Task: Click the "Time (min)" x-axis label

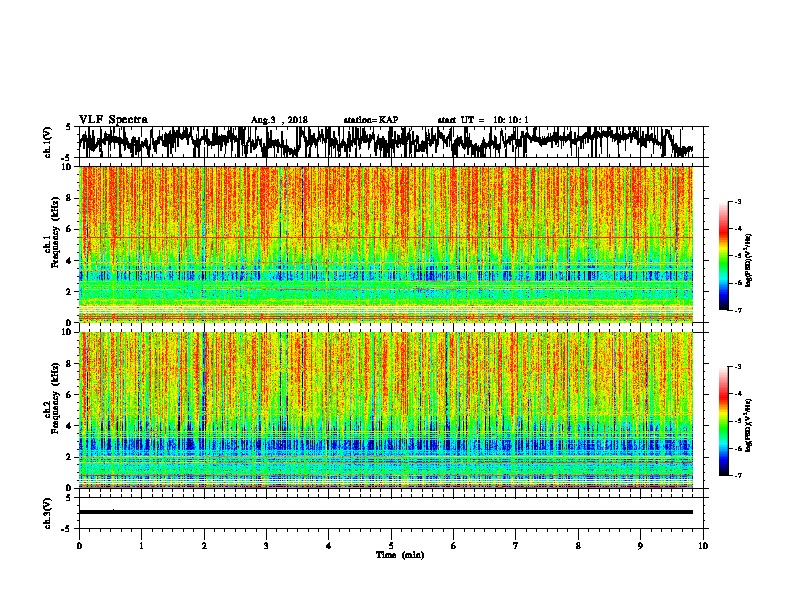Action: coord(400,555)
